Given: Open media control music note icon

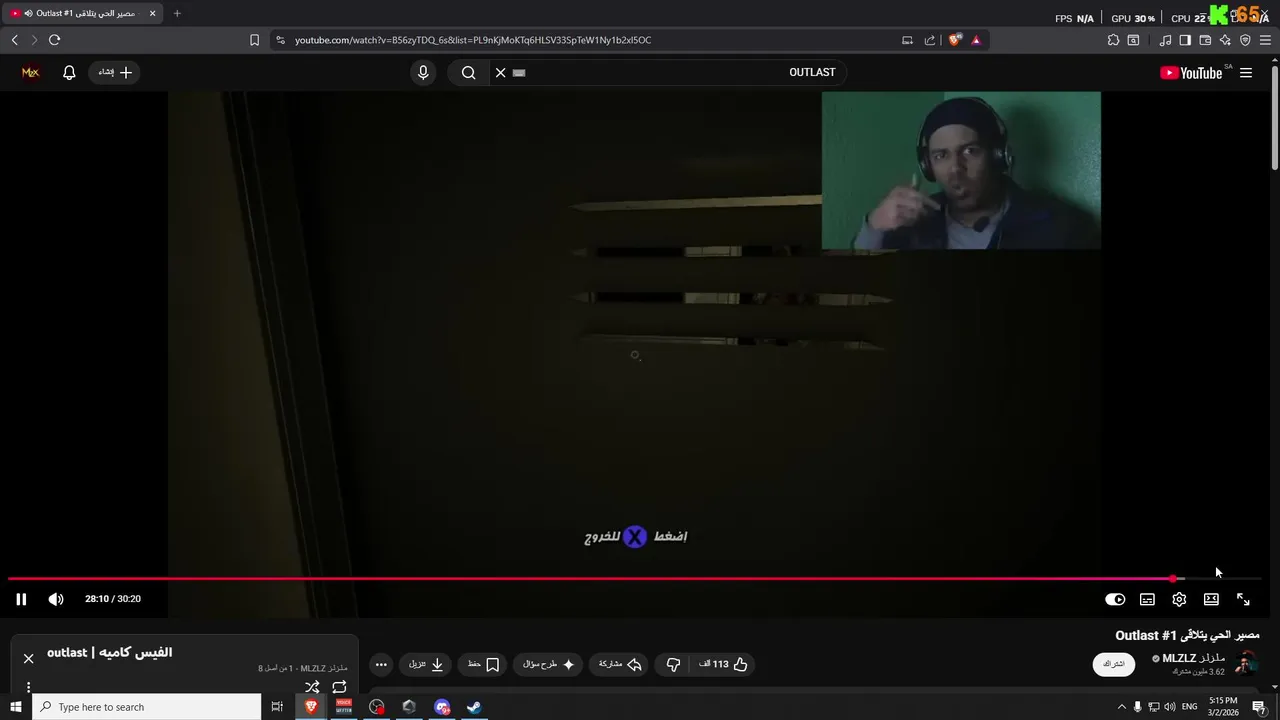Looking at the screenshot, I should click(x=1165, y=40).
